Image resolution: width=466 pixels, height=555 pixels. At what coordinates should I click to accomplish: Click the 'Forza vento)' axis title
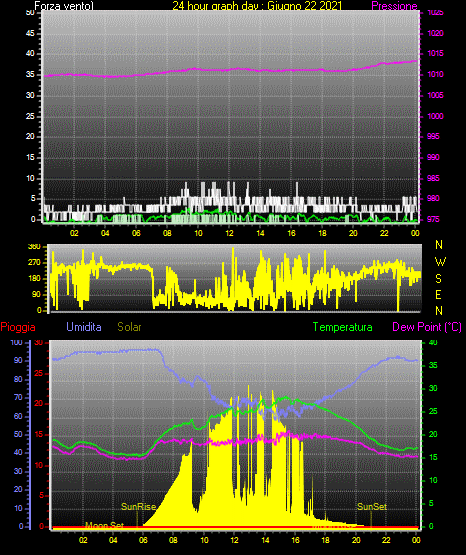tap(64, 6)
